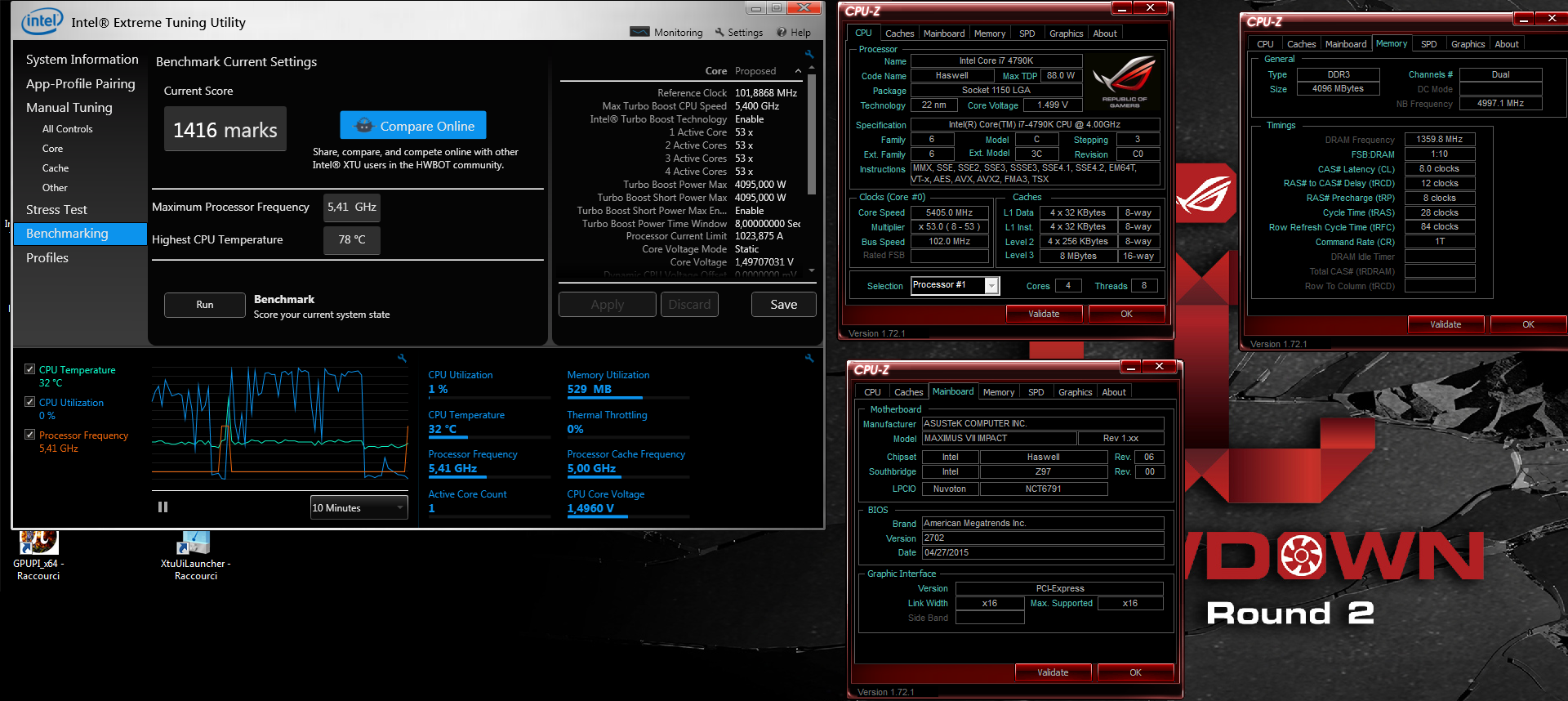This screenshot has height=701, width=1568.
Task: Click the 5,41 GHz Maximum Processor Frequency value
Action: click(x=352, y=208)
